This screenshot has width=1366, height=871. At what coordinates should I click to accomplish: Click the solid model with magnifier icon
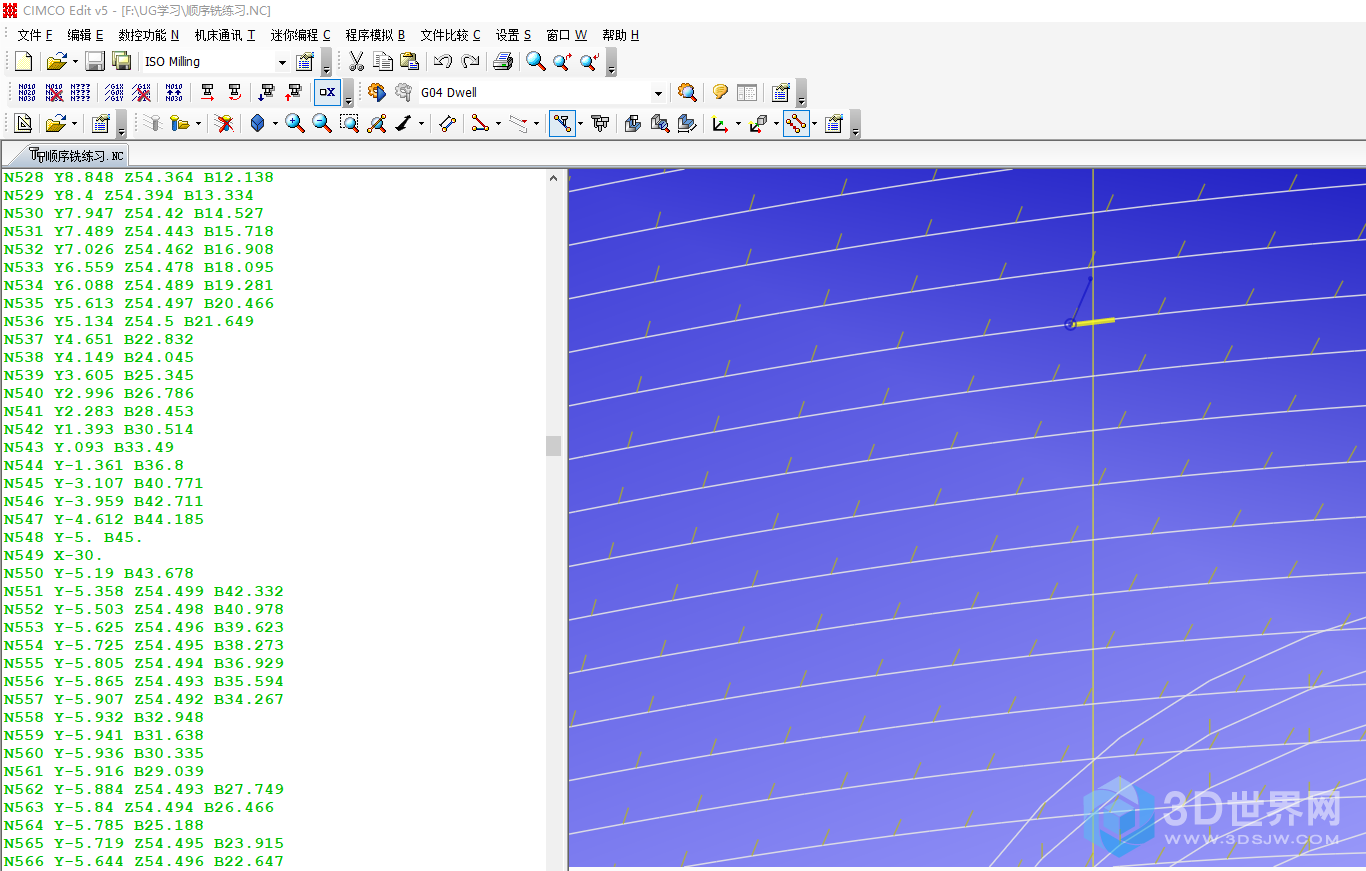click(660, 124)
